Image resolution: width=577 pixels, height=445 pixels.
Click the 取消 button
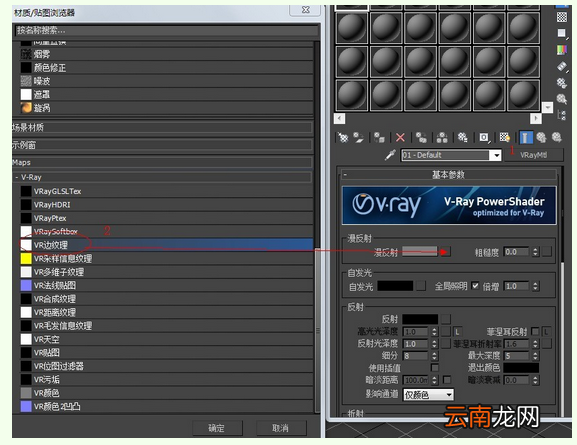click(x=281, y=428)
